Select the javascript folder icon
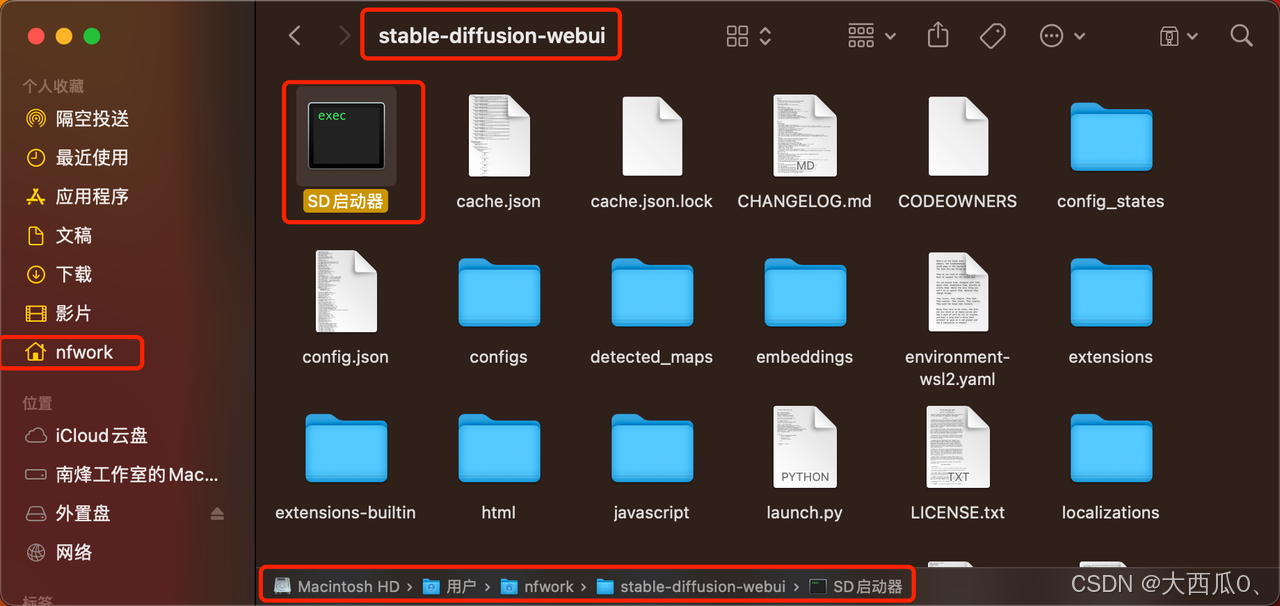The height and width of the screenshot is (606, 1280). click(x=652, y=449)
